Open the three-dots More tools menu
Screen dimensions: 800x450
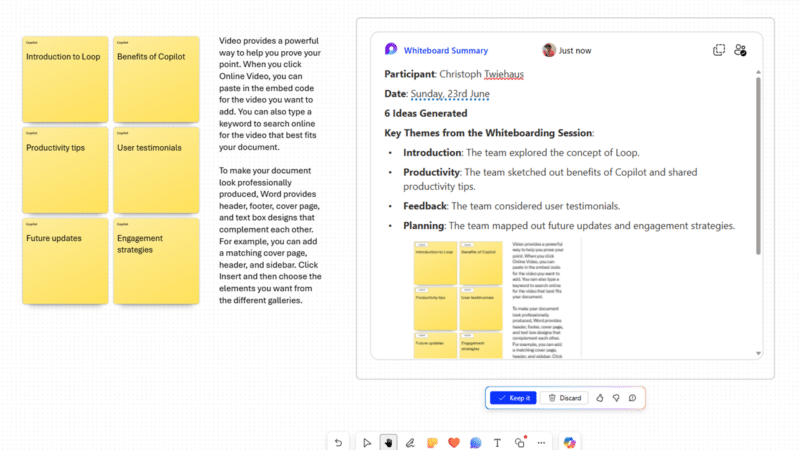(541, 442)
